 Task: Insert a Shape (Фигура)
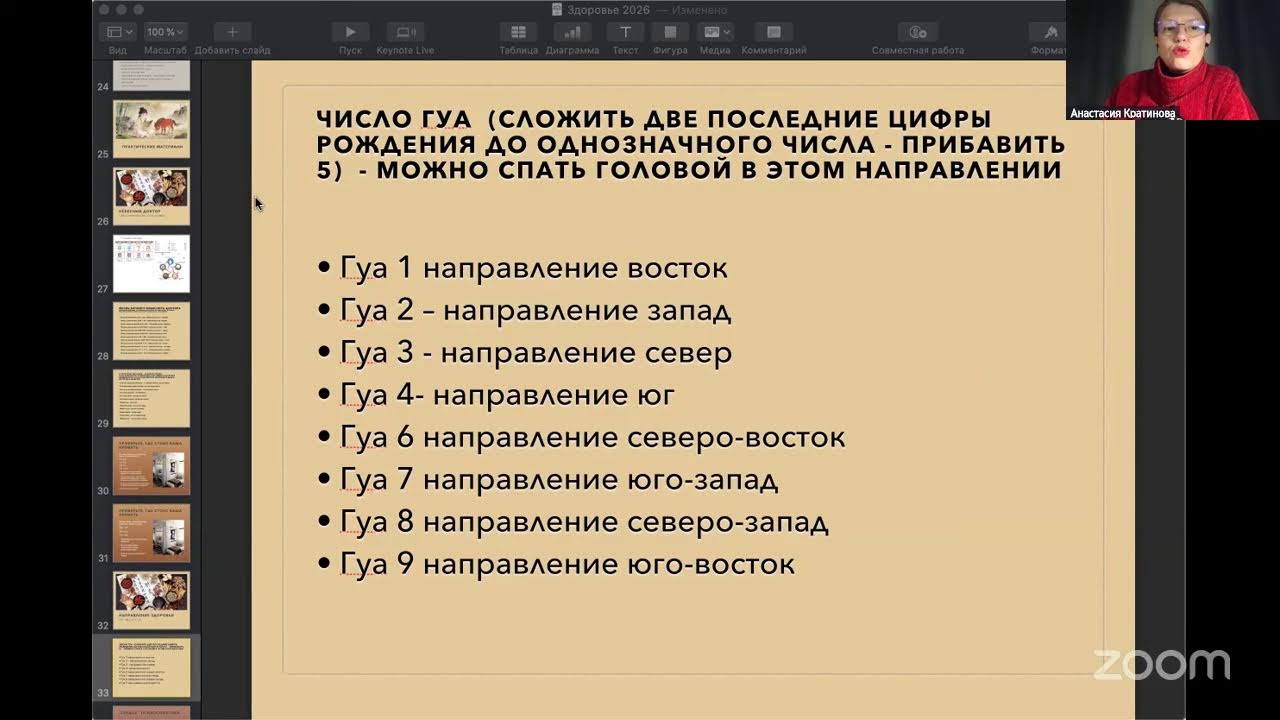coord(670,32)
